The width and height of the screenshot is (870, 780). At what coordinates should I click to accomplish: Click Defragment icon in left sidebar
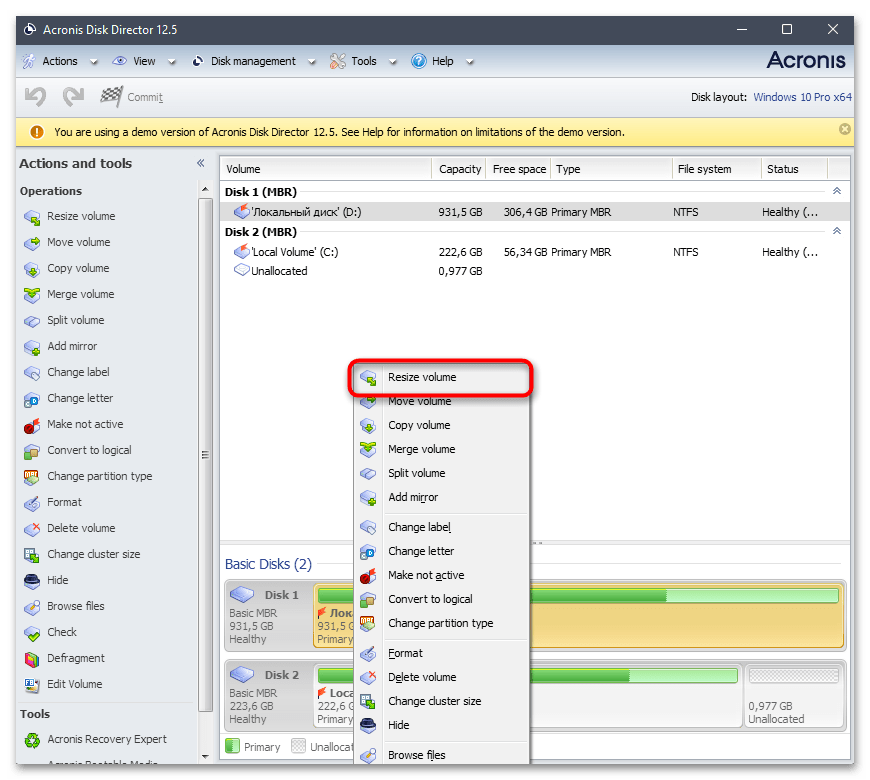pyautogui.click(x=31, y=659)
